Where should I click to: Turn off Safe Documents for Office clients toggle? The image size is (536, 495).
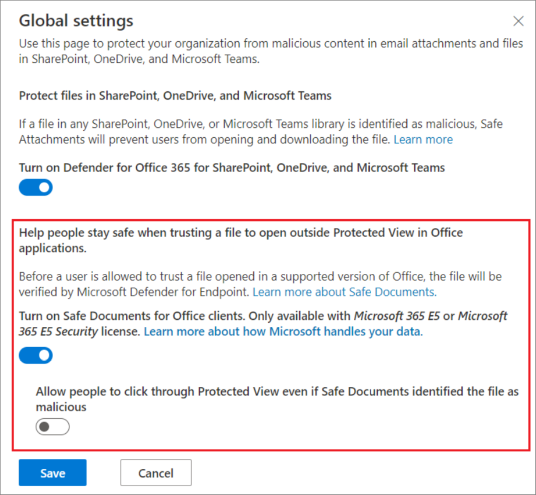click(x=36, y=355)
